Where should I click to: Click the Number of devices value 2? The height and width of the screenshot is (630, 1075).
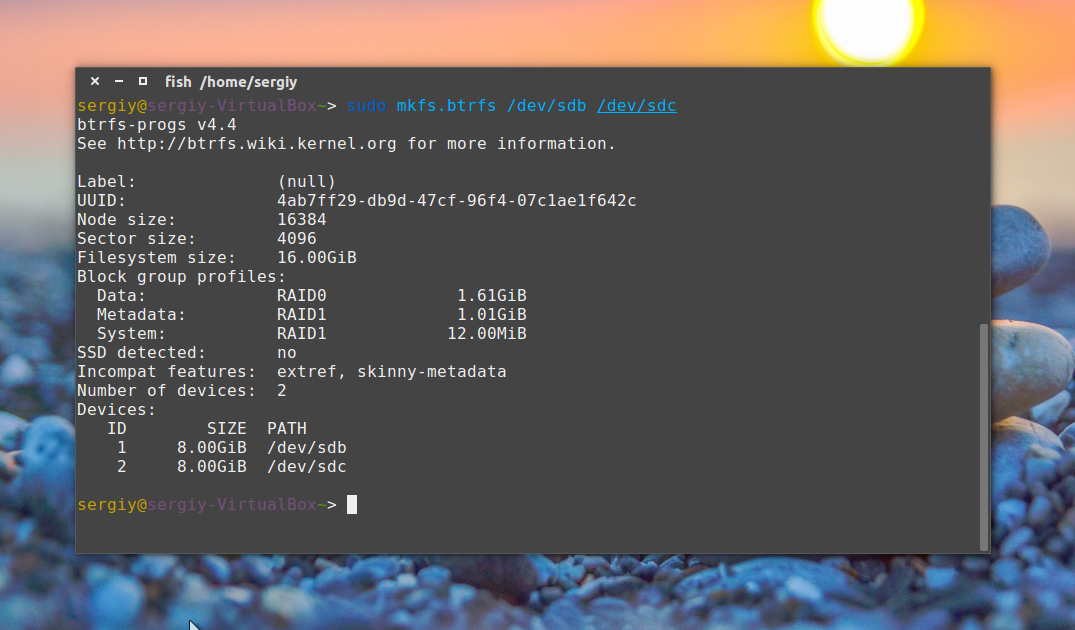tap(282, 391)
